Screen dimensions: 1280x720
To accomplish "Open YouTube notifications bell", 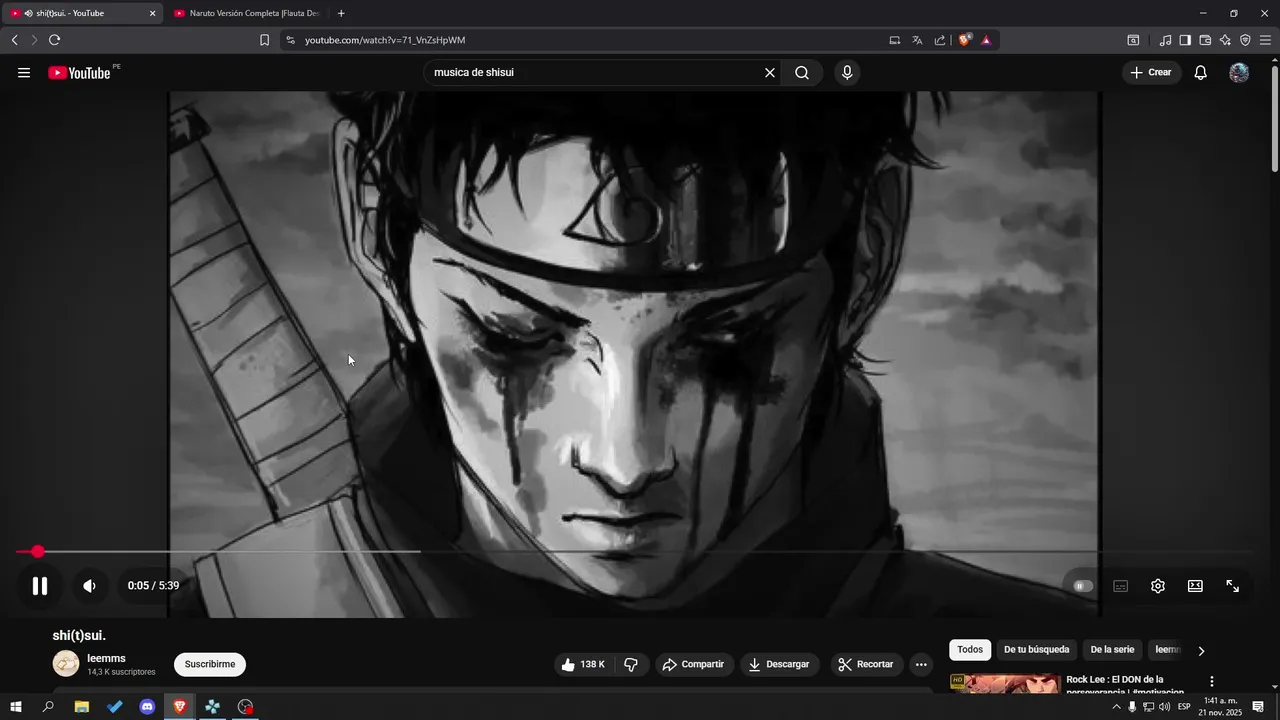I will 1201,72.
